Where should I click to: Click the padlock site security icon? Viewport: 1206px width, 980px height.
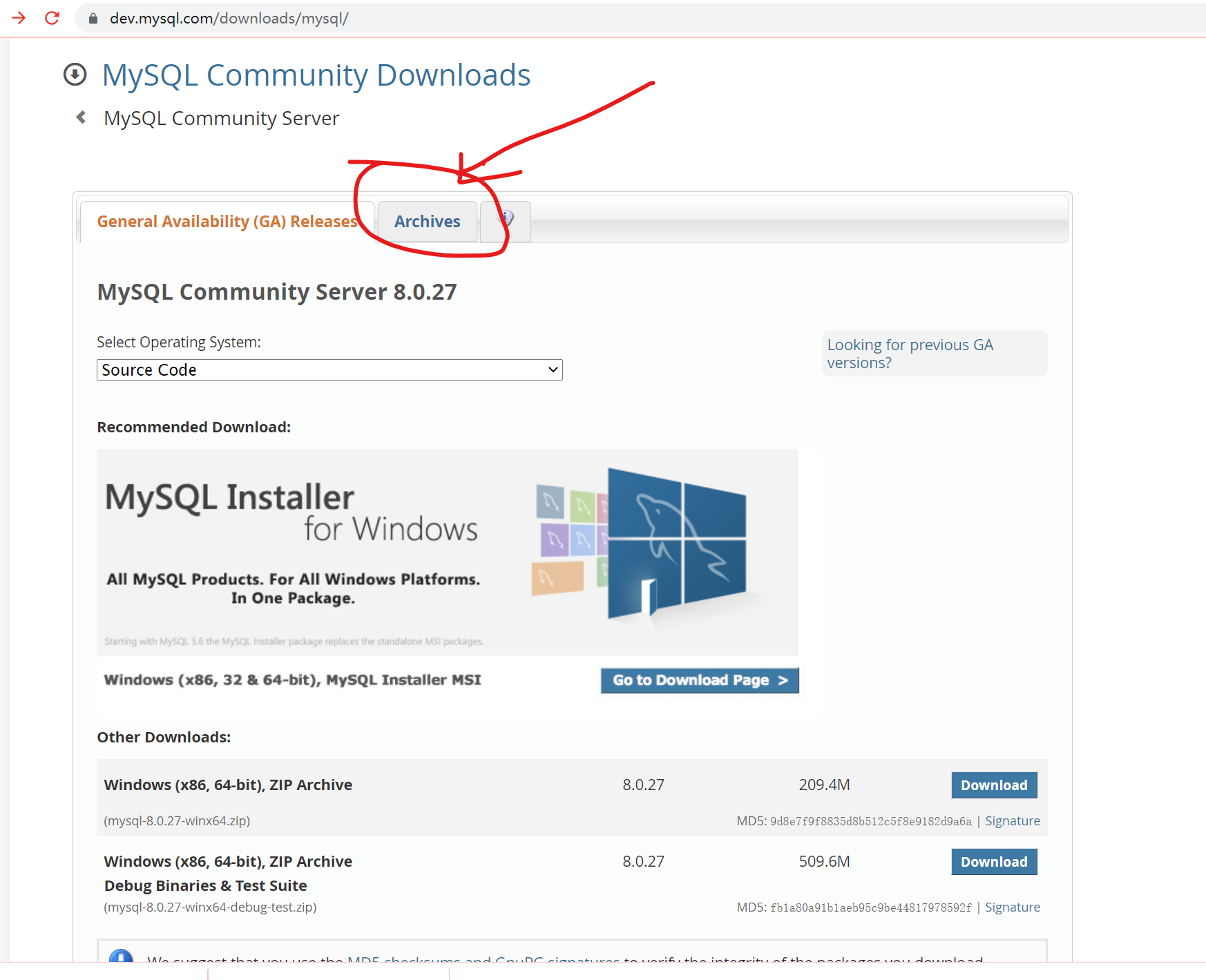(93, 19)
